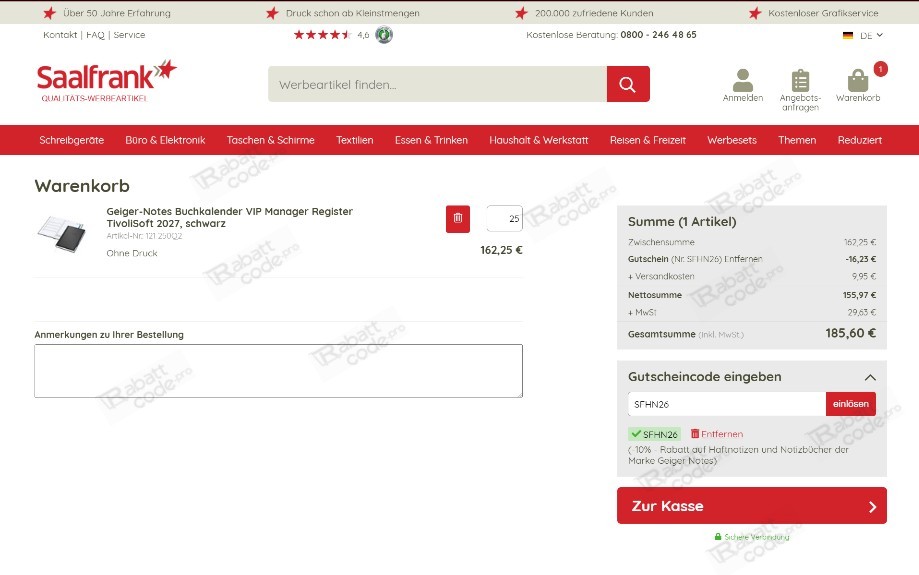This screenshot has height=575, width=919.
Task: Open the Reduziert menu
Action: 860,140
